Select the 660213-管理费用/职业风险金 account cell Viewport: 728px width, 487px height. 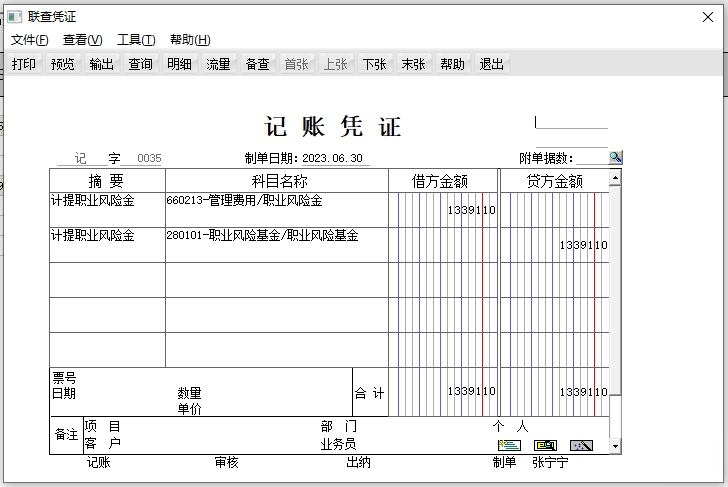coord(276,209)
